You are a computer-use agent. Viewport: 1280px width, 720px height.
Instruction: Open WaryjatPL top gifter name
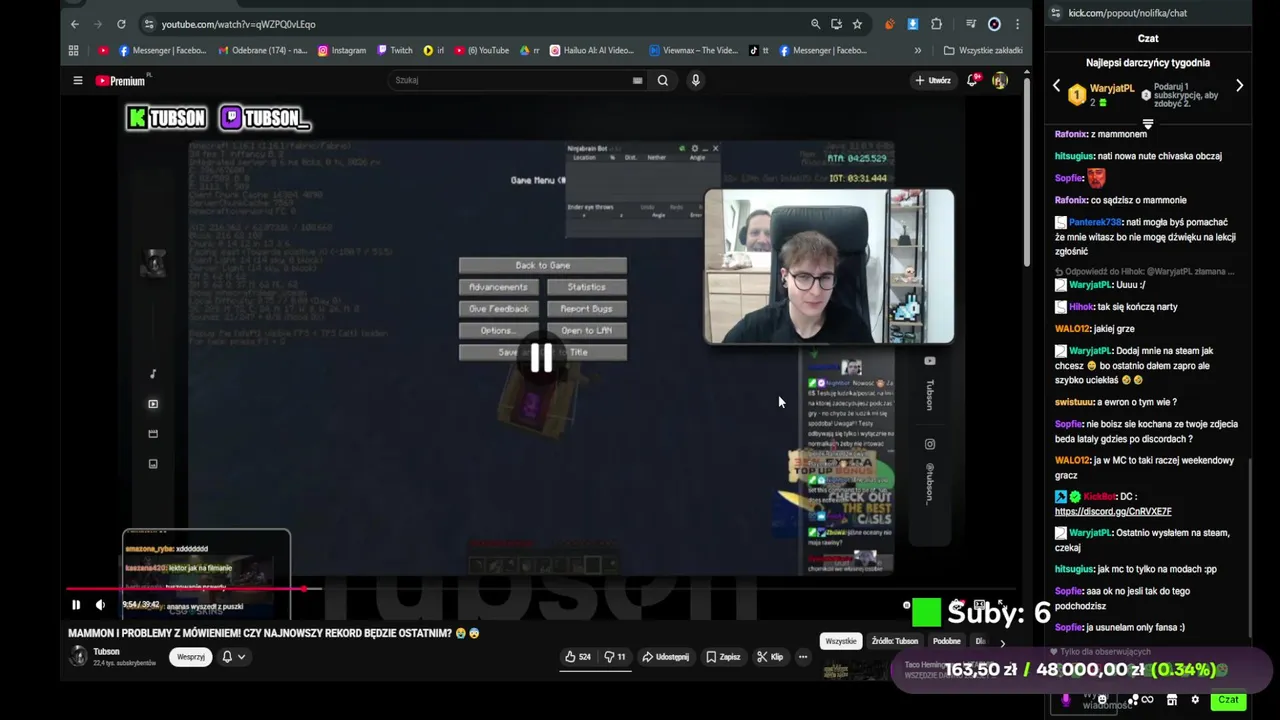1112,88
